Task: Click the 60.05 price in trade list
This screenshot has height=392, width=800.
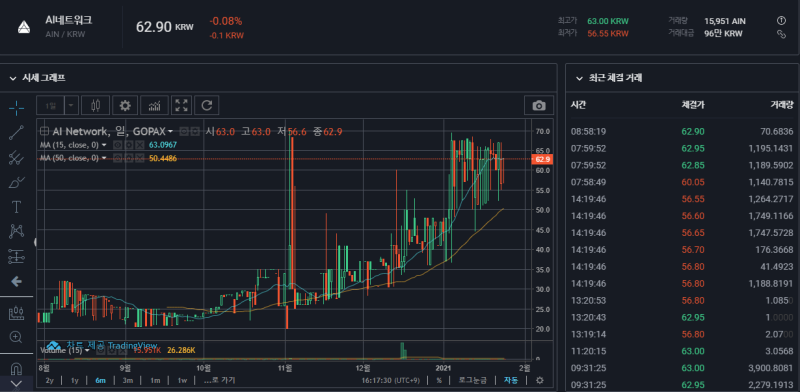Action: click(693, 182)
